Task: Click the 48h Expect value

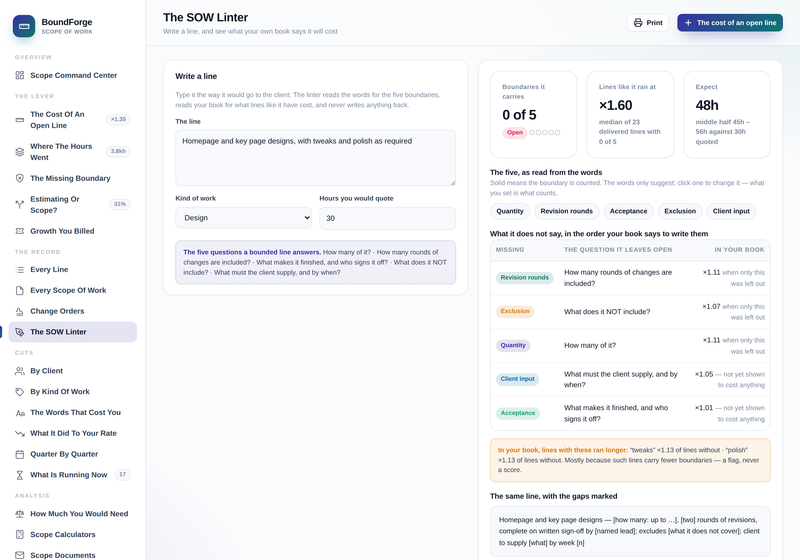Action: [x=707, y=106]
